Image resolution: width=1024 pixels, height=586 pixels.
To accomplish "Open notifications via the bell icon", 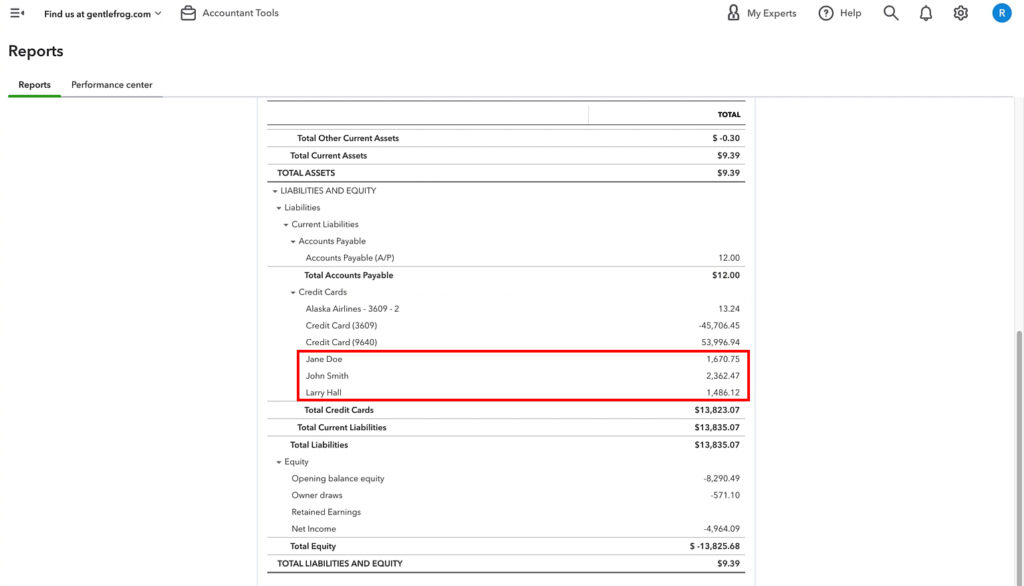I will 925,13.
